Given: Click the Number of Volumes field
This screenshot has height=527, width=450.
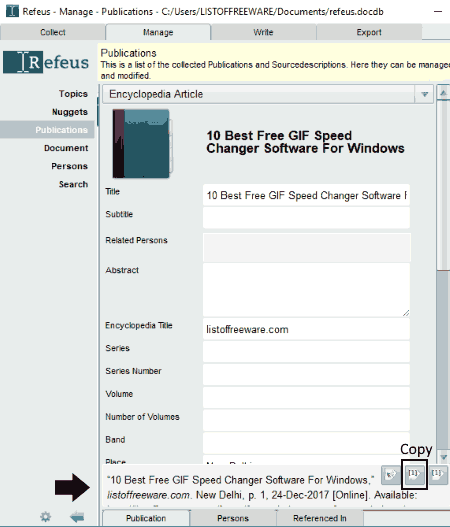Looking at the screenshot, I should point(306,420).
